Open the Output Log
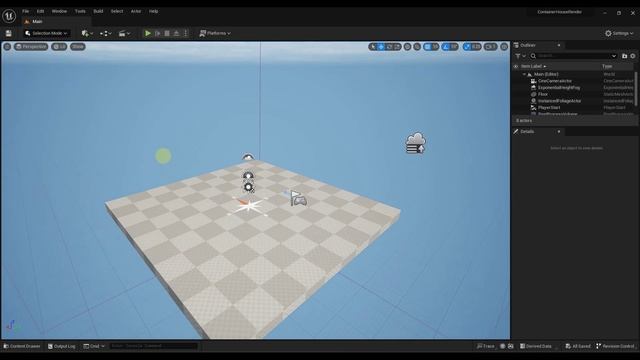 pyautogui.click(x=62, y=346)
